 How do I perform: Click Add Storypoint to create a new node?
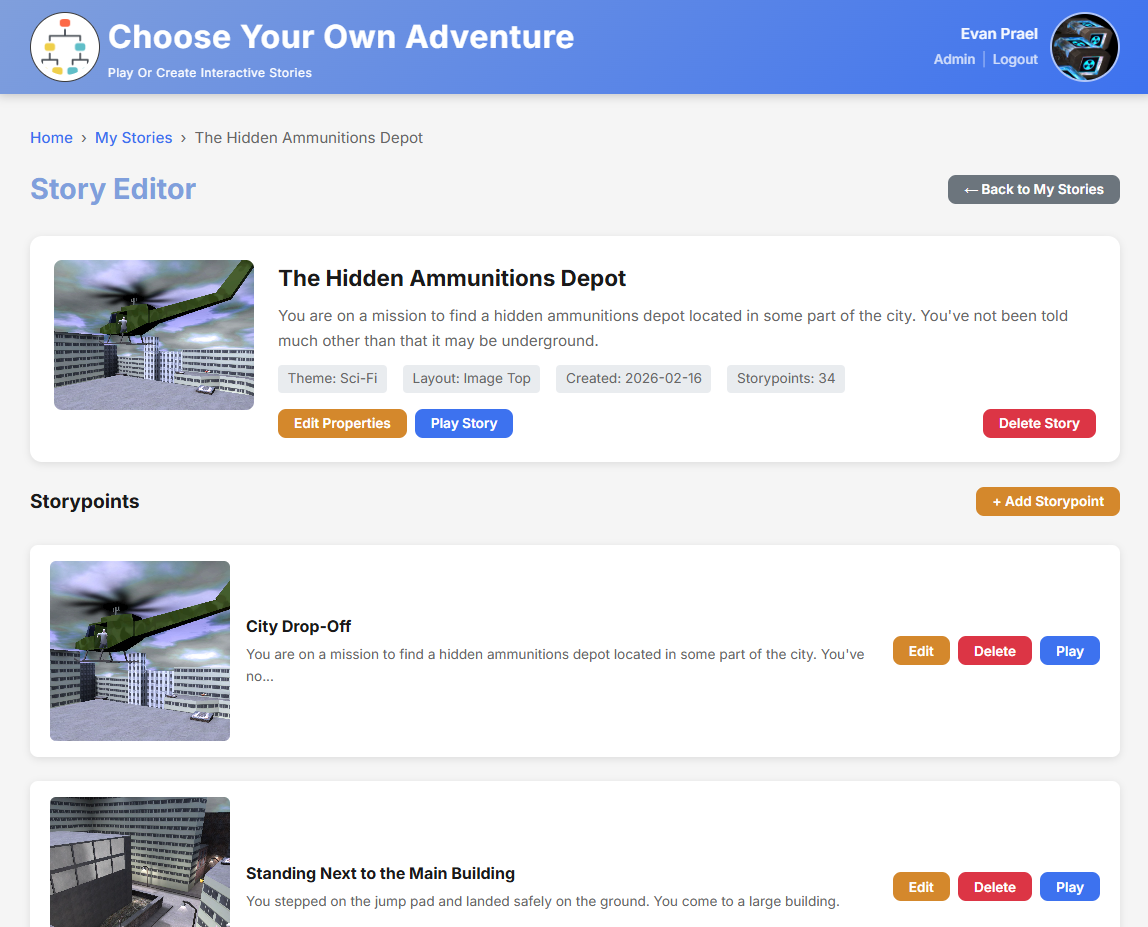[x=1047, y=501]
